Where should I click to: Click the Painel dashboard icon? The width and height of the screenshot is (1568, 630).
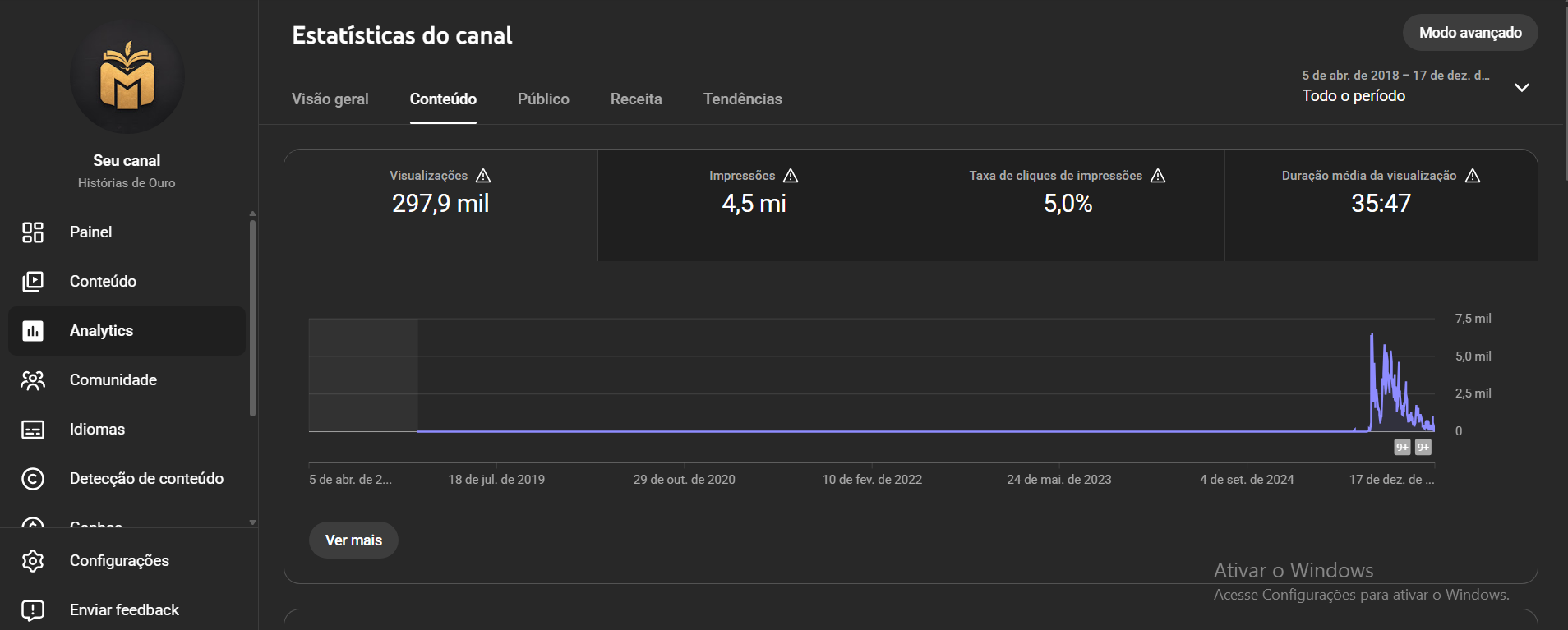tap(33, 232)
